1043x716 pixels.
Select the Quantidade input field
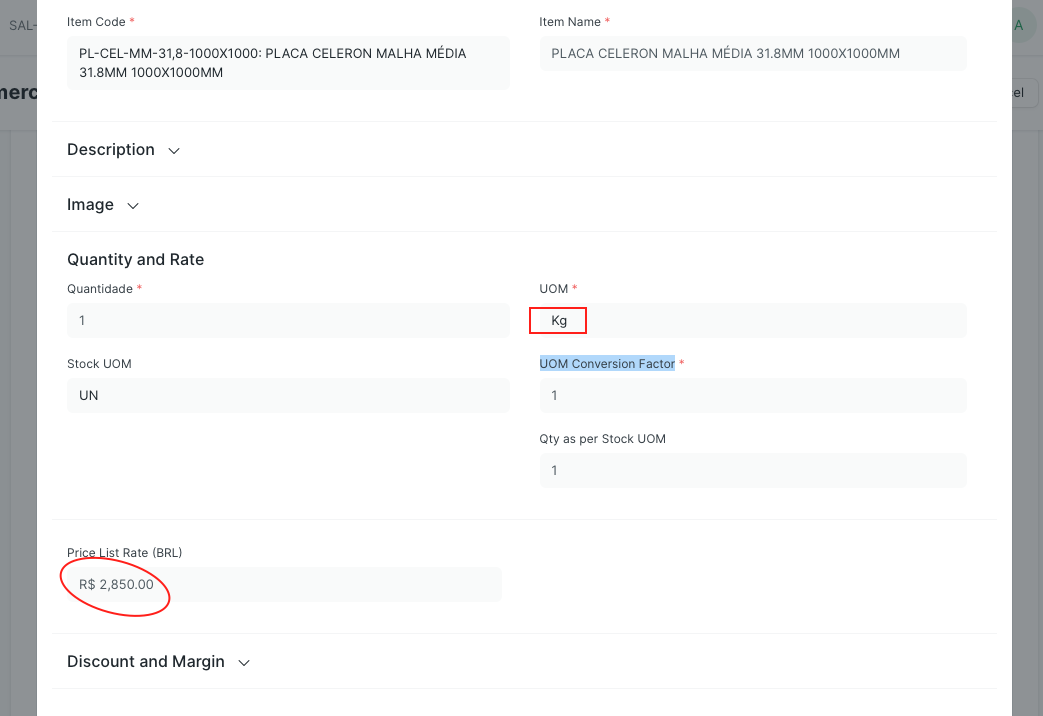pos(288,320)
